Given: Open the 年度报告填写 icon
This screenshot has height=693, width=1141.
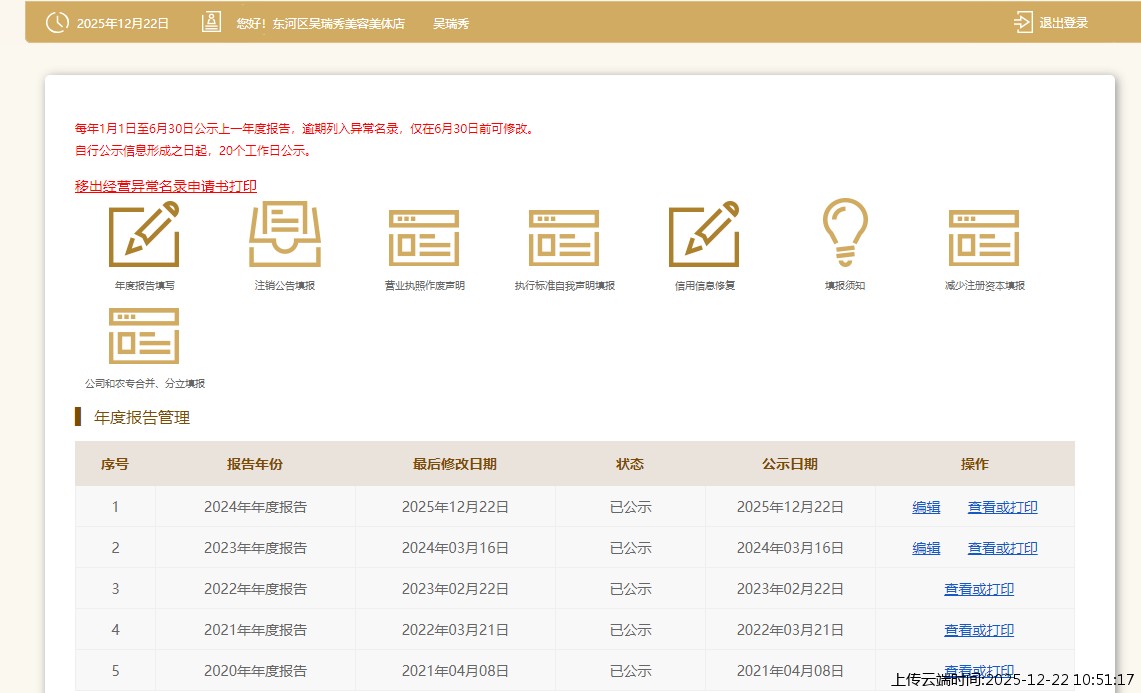Looking at the screenshot, I should click(144, 234).
